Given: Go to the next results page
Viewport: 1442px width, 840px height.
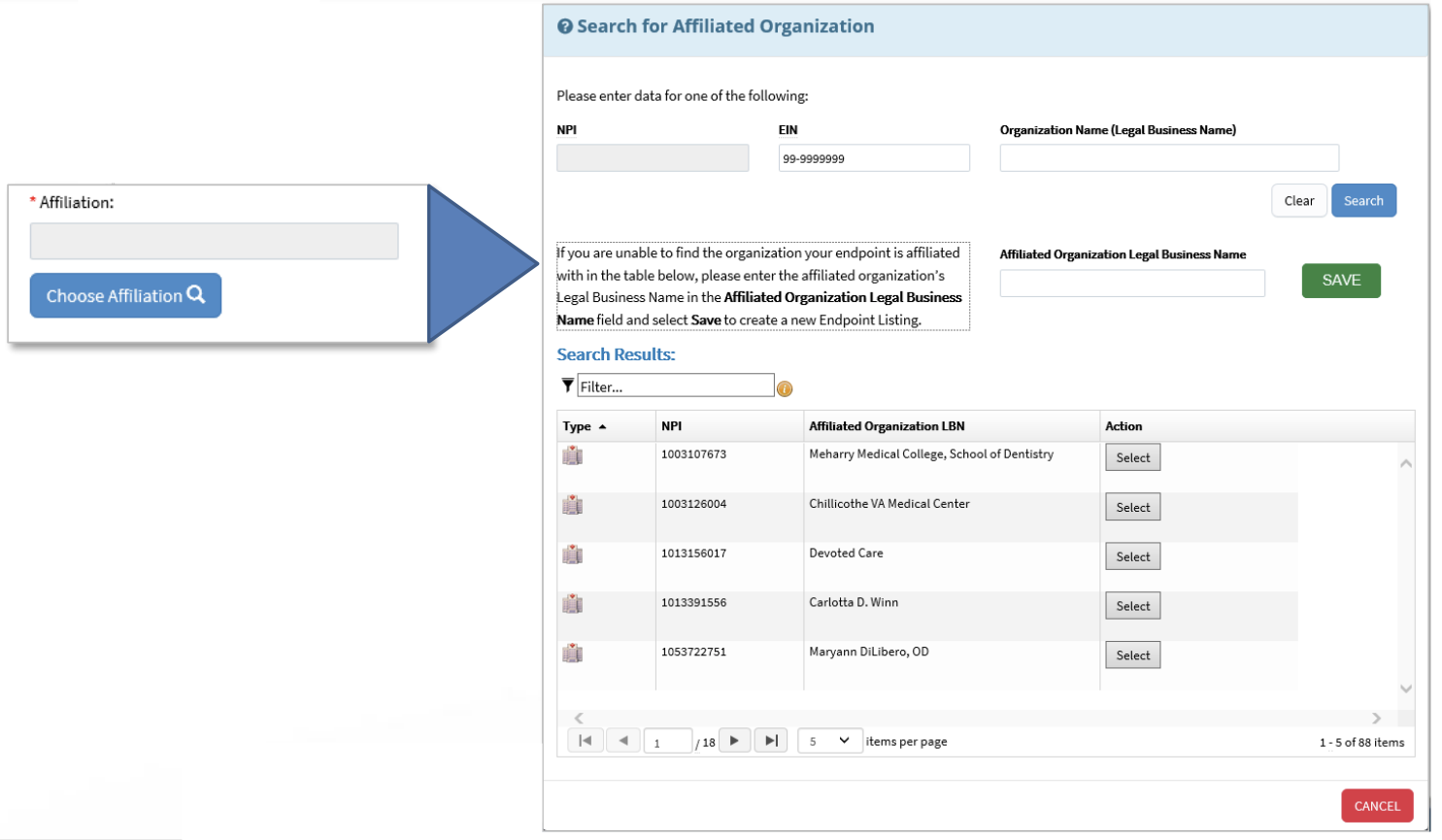Looking at the screenshot, I should pos(735,739).
